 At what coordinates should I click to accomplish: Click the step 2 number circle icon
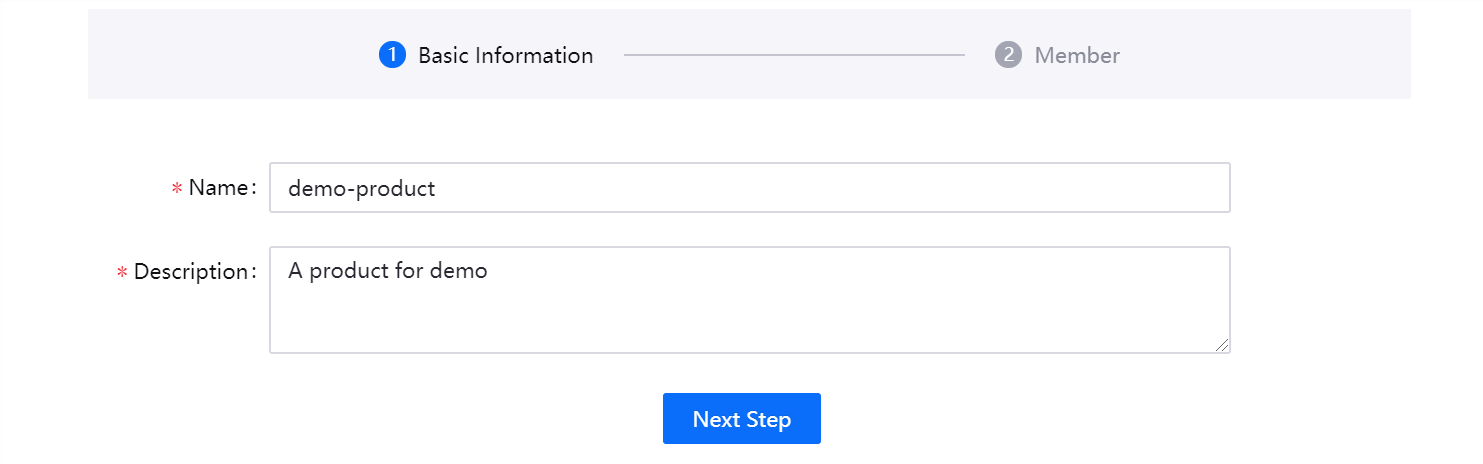1008,55
